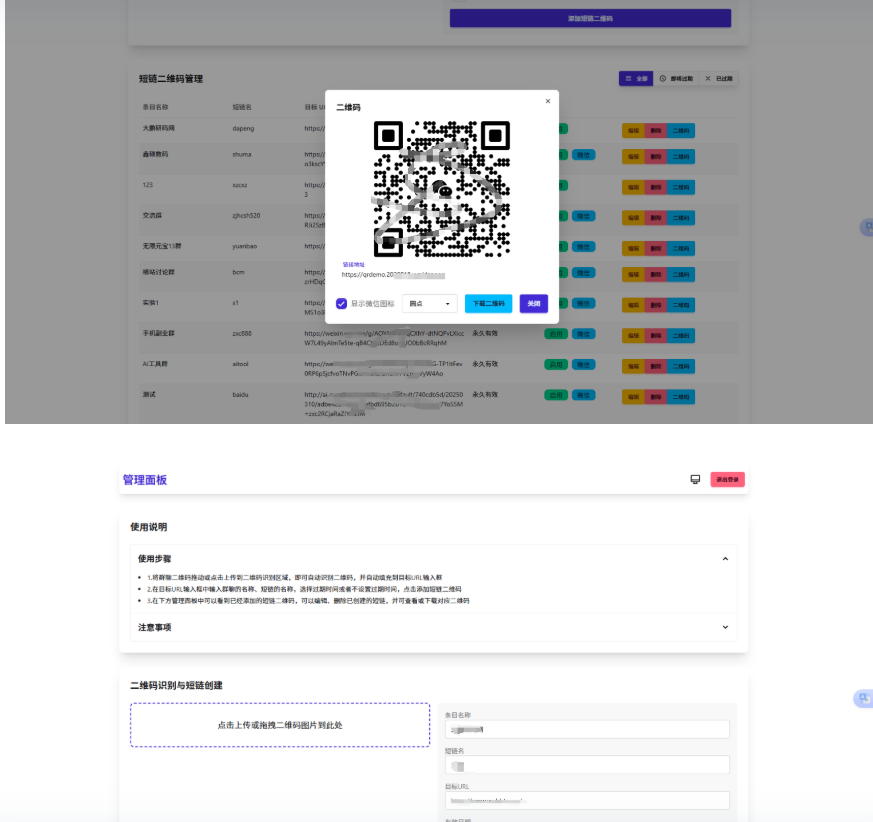Image resolution: width=873 pixels, height=822 pixels.
Task: Click the floating widget icon beside the table
Action: tap(867, 227)
